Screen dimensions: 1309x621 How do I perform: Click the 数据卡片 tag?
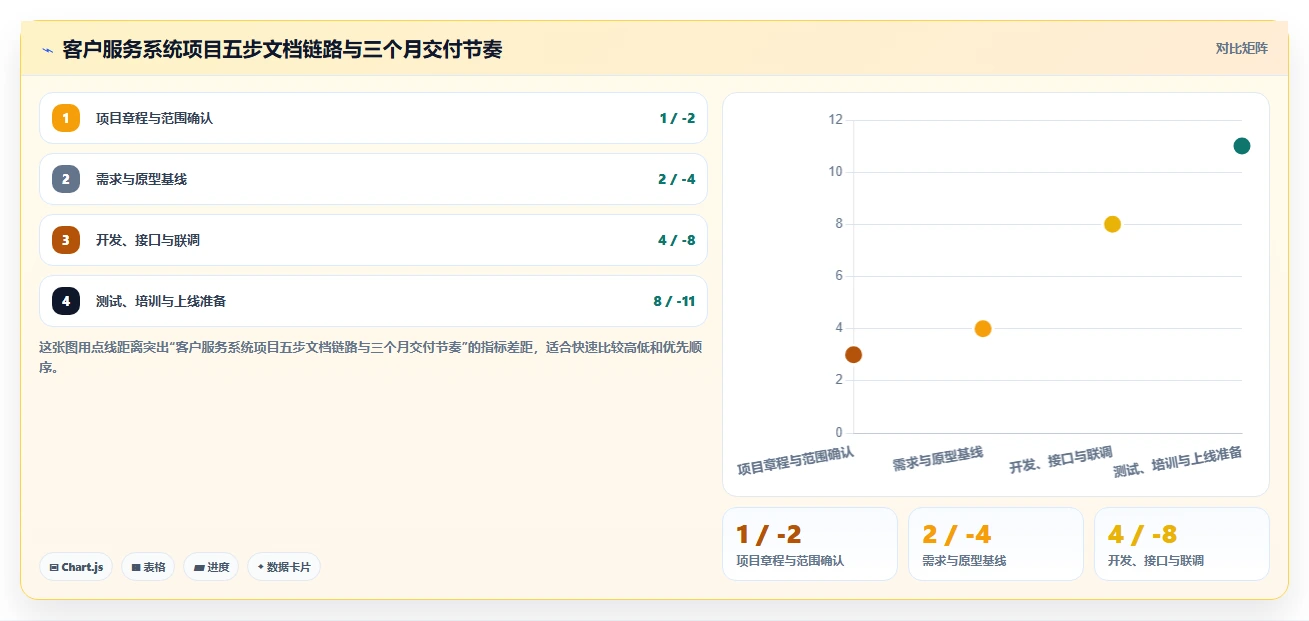pyautogui.click(x=284, y=567)
